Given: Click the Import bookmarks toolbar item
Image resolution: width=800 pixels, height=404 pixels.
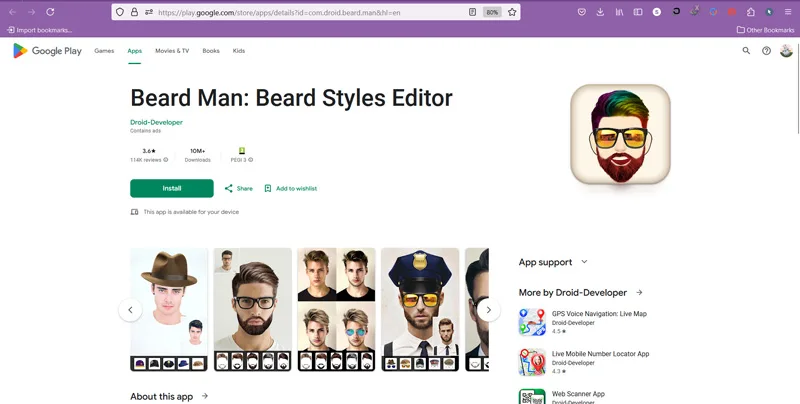Looking at the screenshot, I should 39,30.
